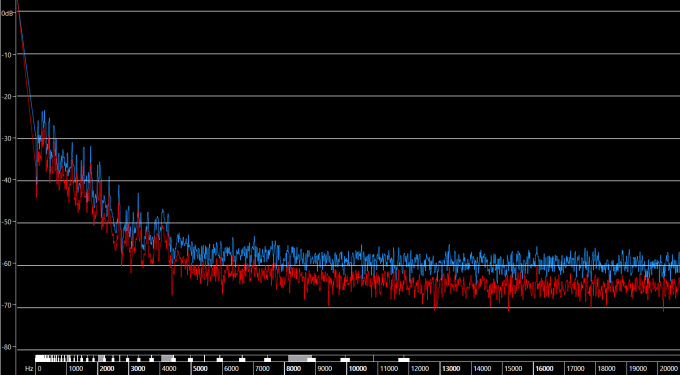Click the -60 dB level label
Image resolution: width=680 pixels, height=375 pixels.
[7, 264]
